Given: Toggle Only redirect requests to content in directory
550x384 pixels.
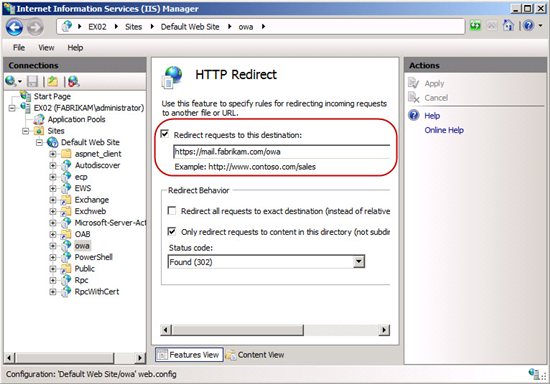Looking at the screenshot, I should 172,231.
